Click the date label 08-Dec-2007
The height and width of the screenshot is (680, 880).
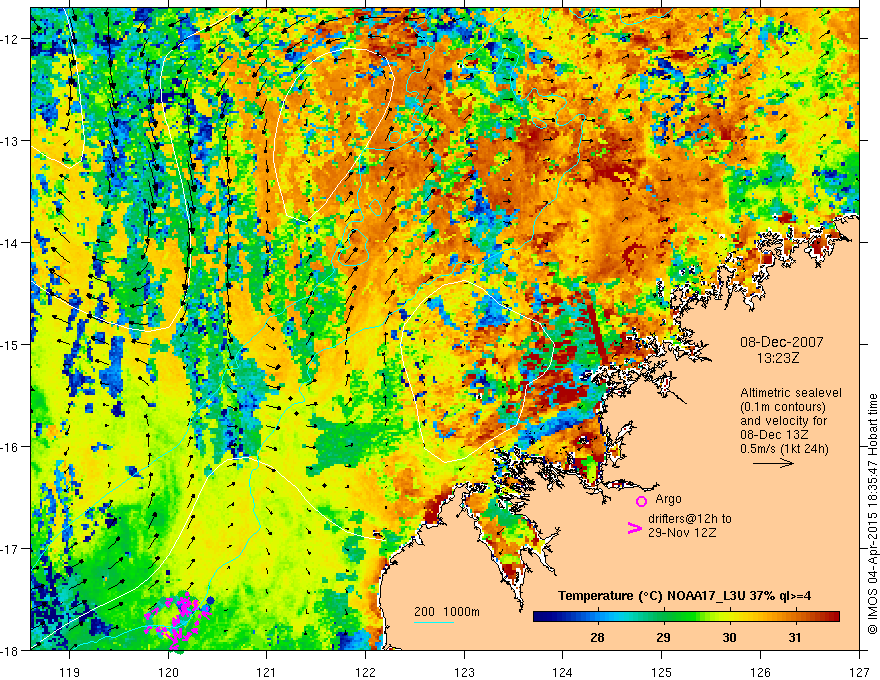(x=781, y=342)
